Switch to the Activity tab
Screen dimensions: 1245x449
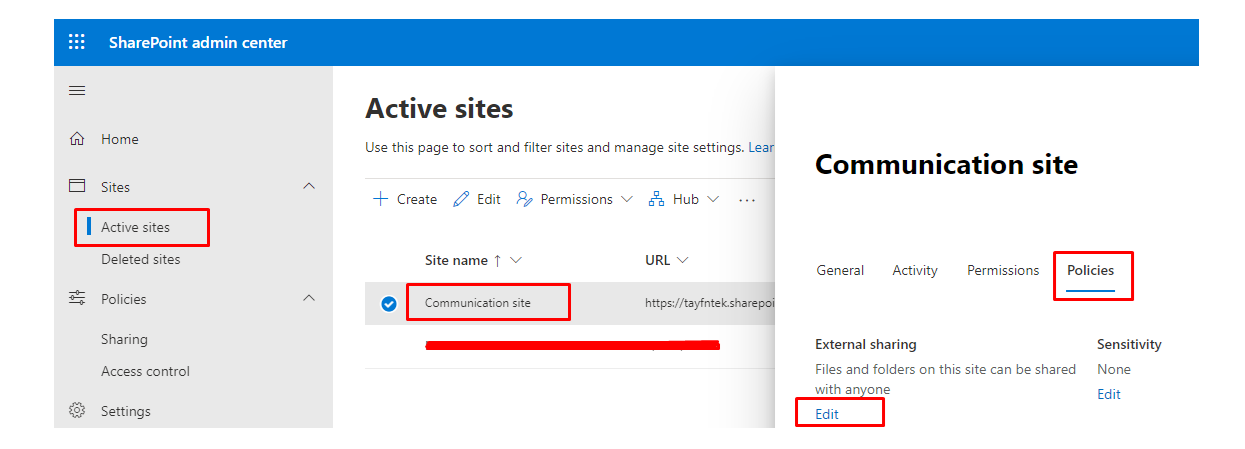point(915,270)
